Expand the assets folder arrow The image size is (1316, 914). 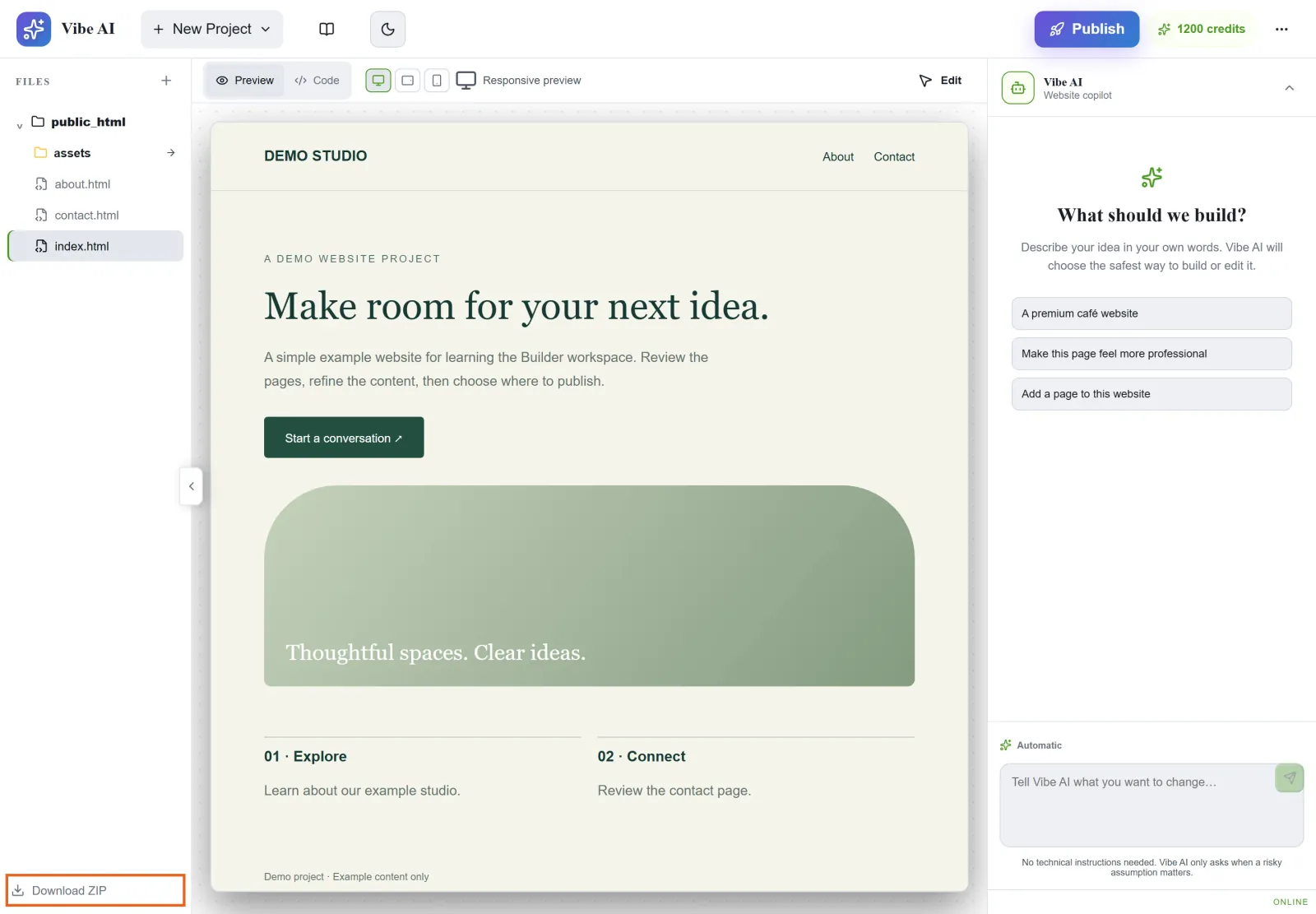[x=171, y=153]
